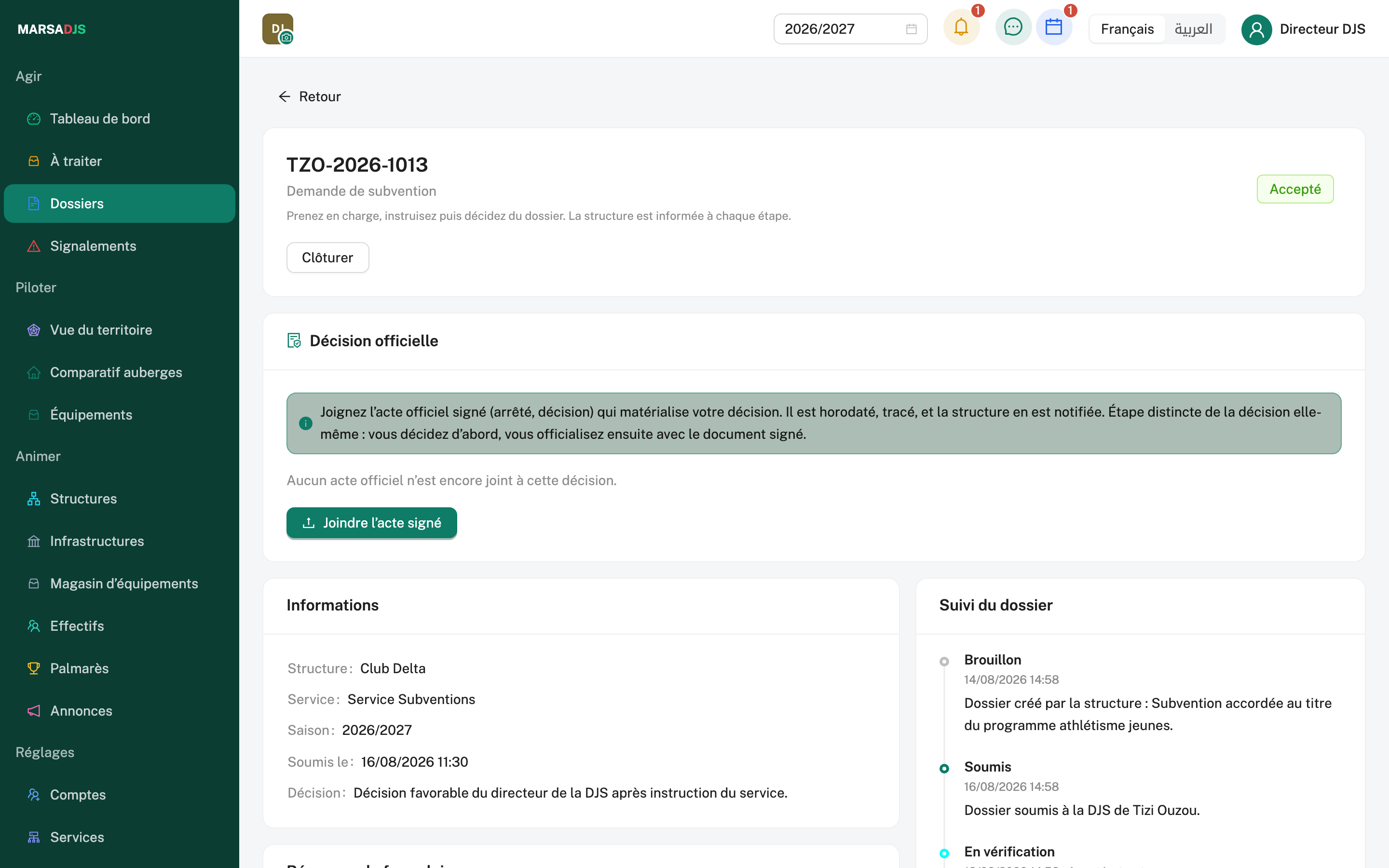Click the MARSADJS logo
The width and height of the screenshot is (1389, 868).
pos(52,29)
